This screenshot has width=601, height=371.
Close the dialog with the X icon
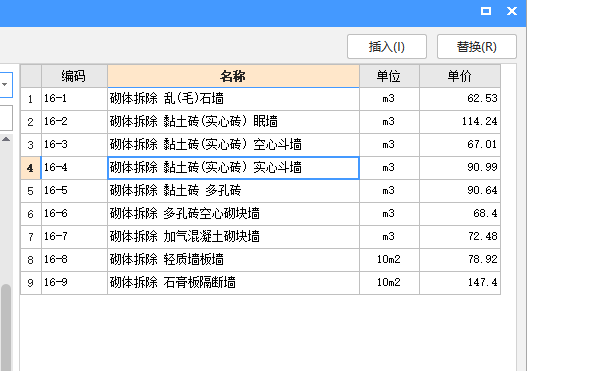[x=512, y=11]
